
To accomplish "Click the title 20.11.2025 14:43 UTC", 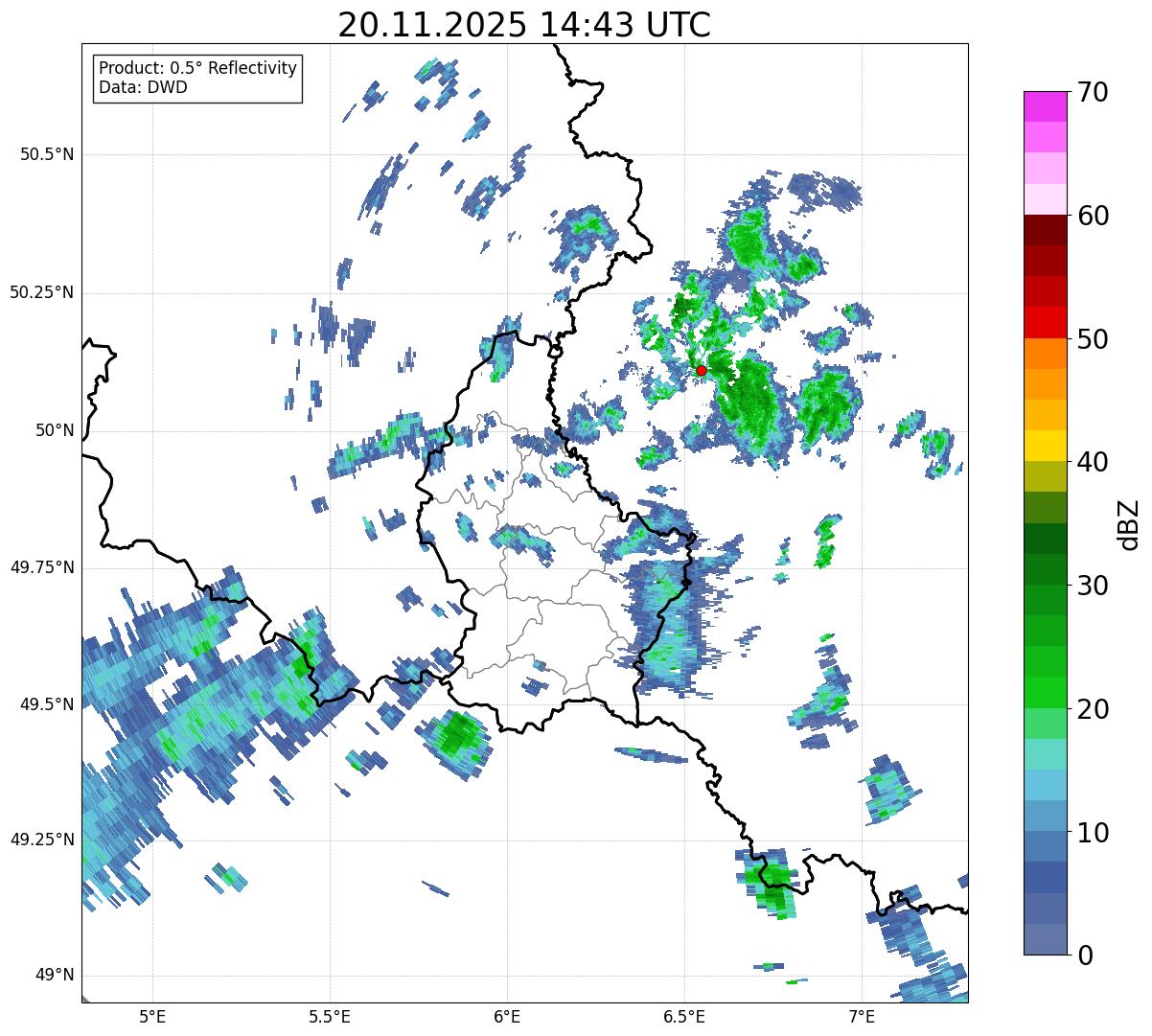I will [524, 25].
